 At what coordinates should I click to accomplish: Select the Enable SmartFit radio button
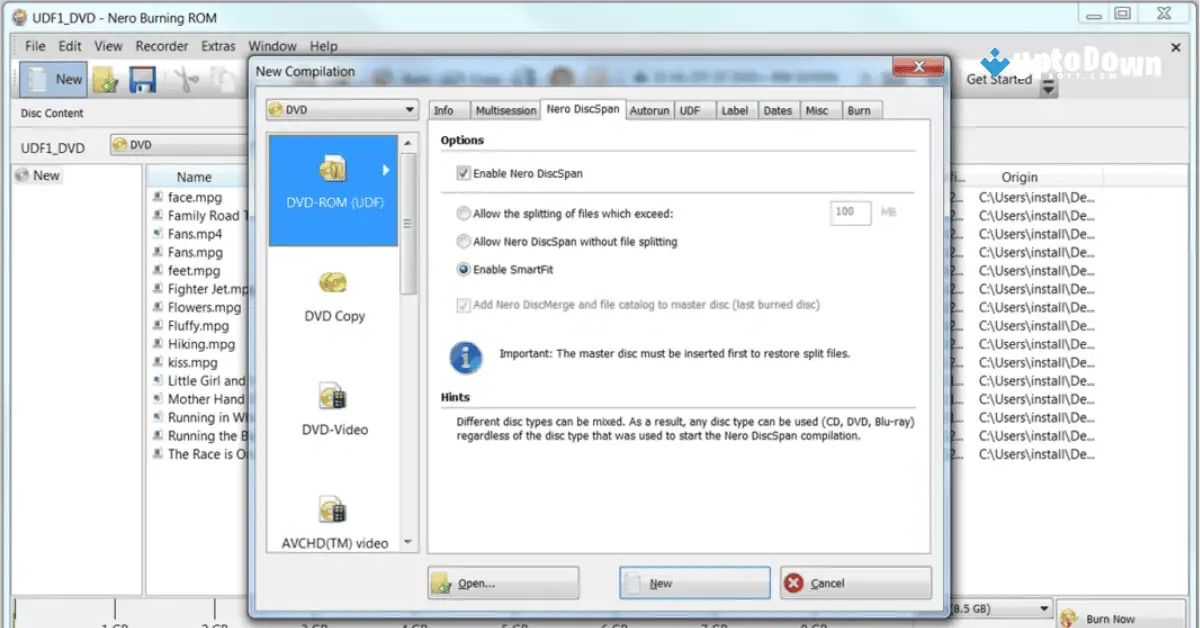(462, 267)
